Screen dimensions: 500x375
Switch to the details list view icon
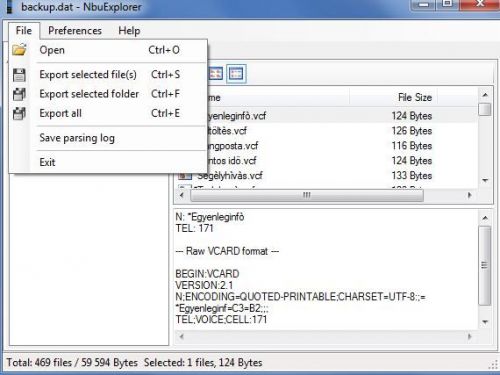pyautogui.click(x=236, y=73)
